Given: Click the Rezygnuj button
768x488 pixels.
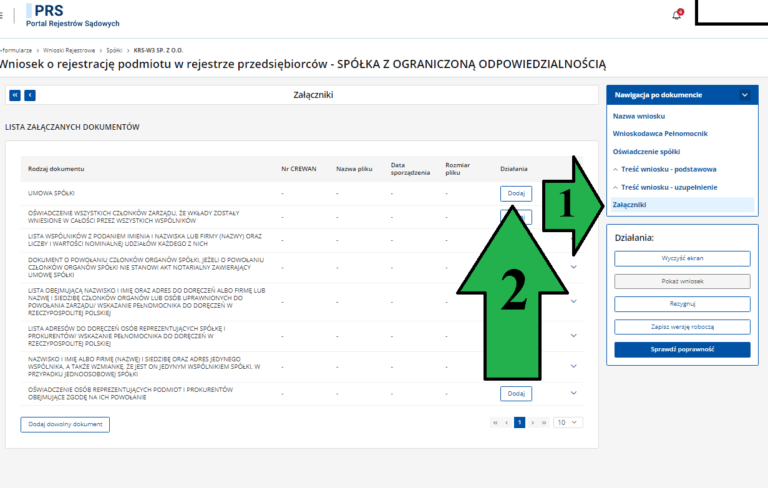Looking at the screenshot, I should pos(682,304).
